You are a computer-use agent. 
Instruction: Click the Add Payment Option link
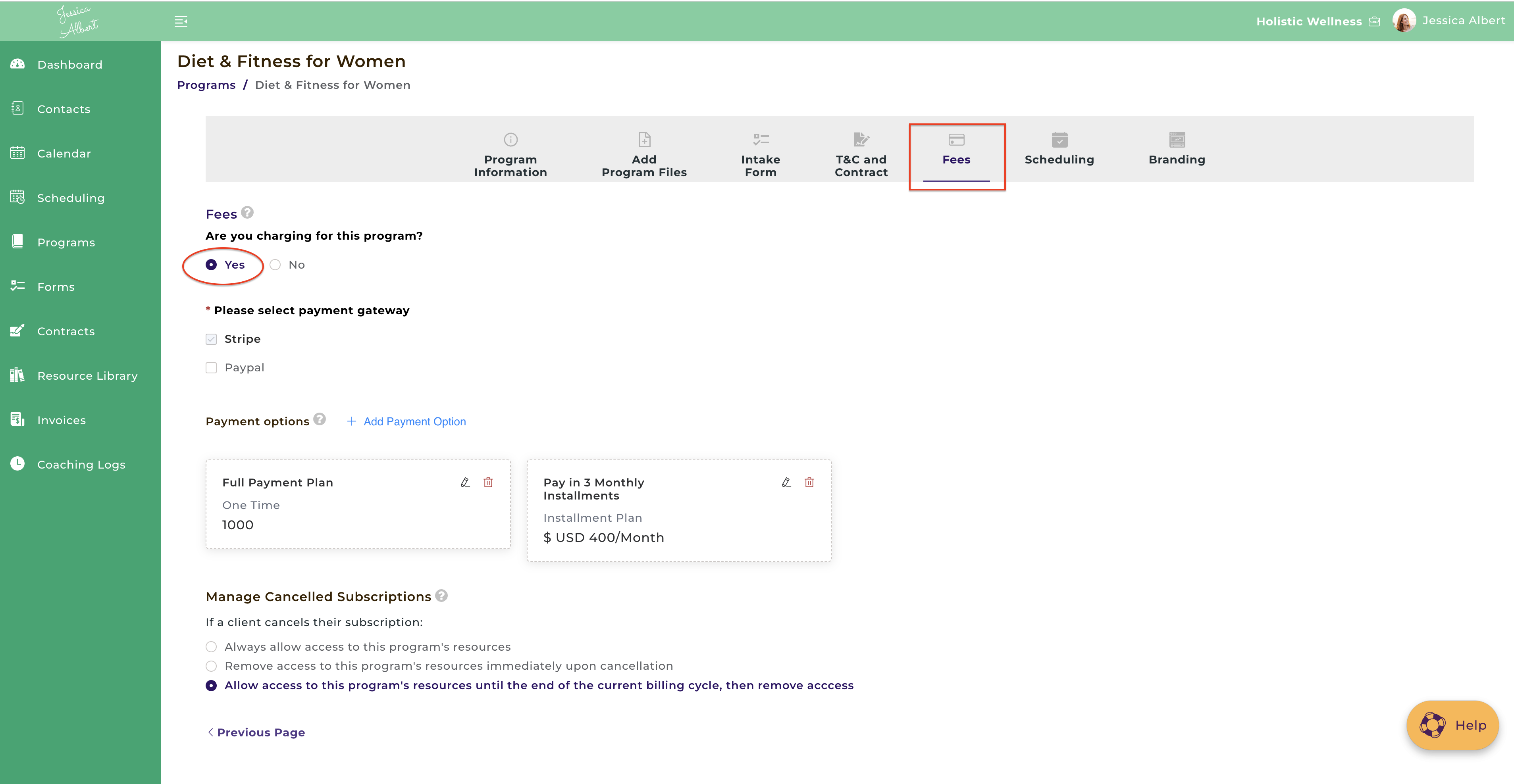pos(407,422)
